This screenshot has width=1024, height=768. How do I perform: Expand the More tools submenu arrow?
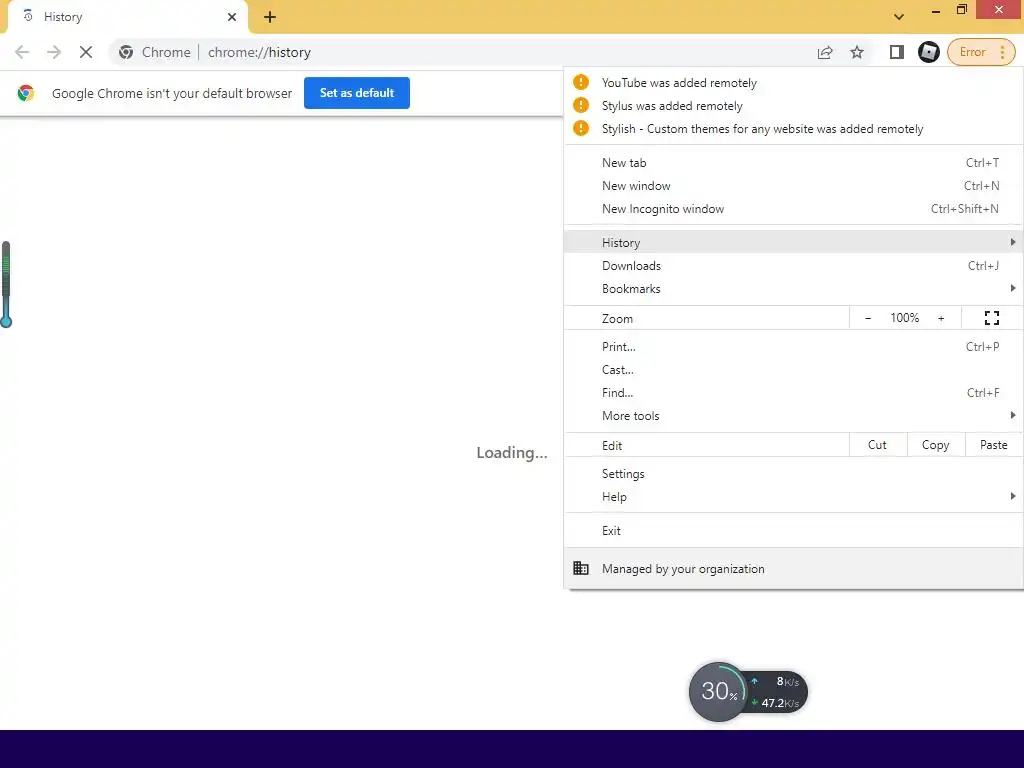[1012, 415]
